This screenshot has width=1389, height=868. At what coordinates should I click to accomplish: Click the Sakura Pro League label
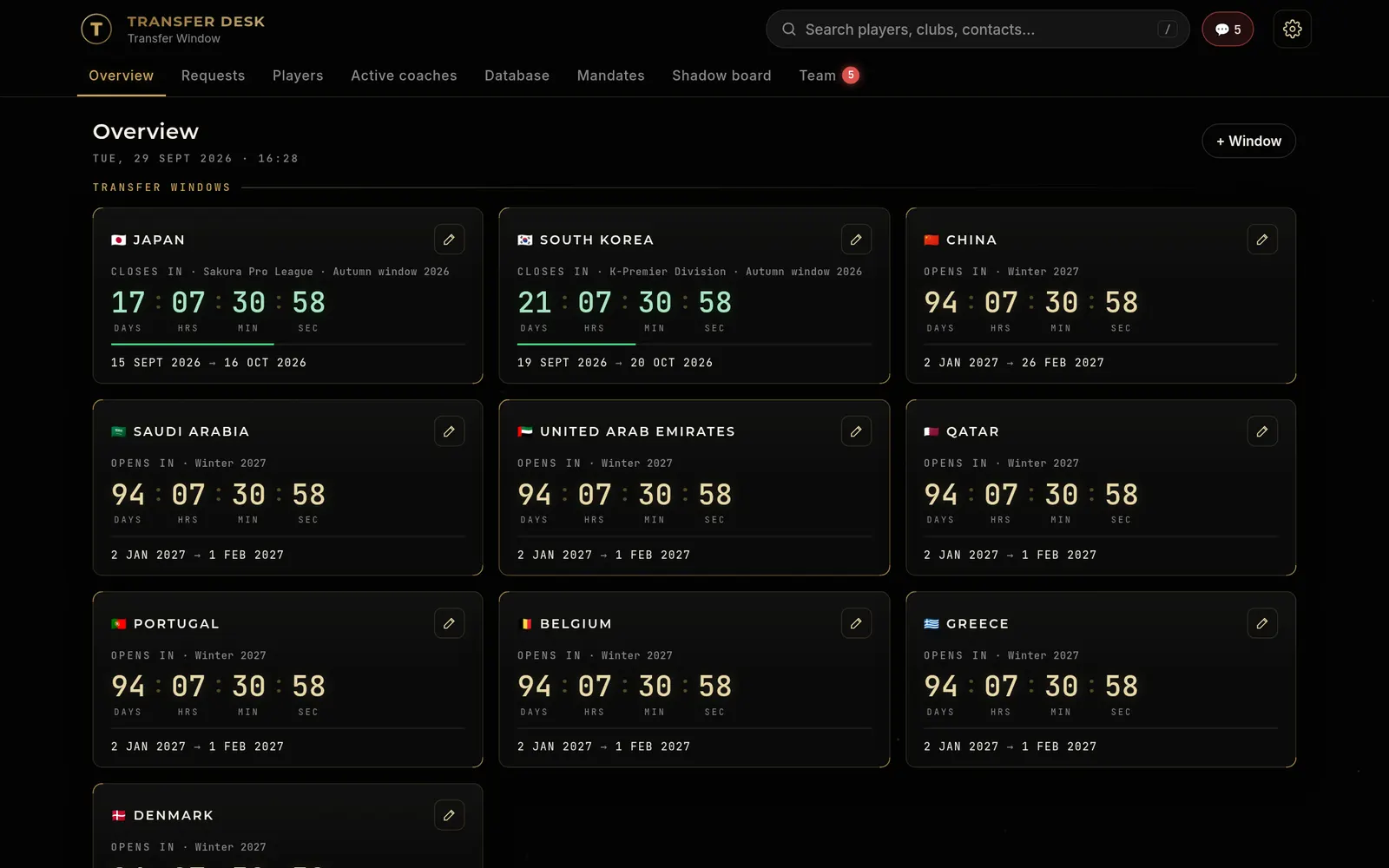click(258, 272)
